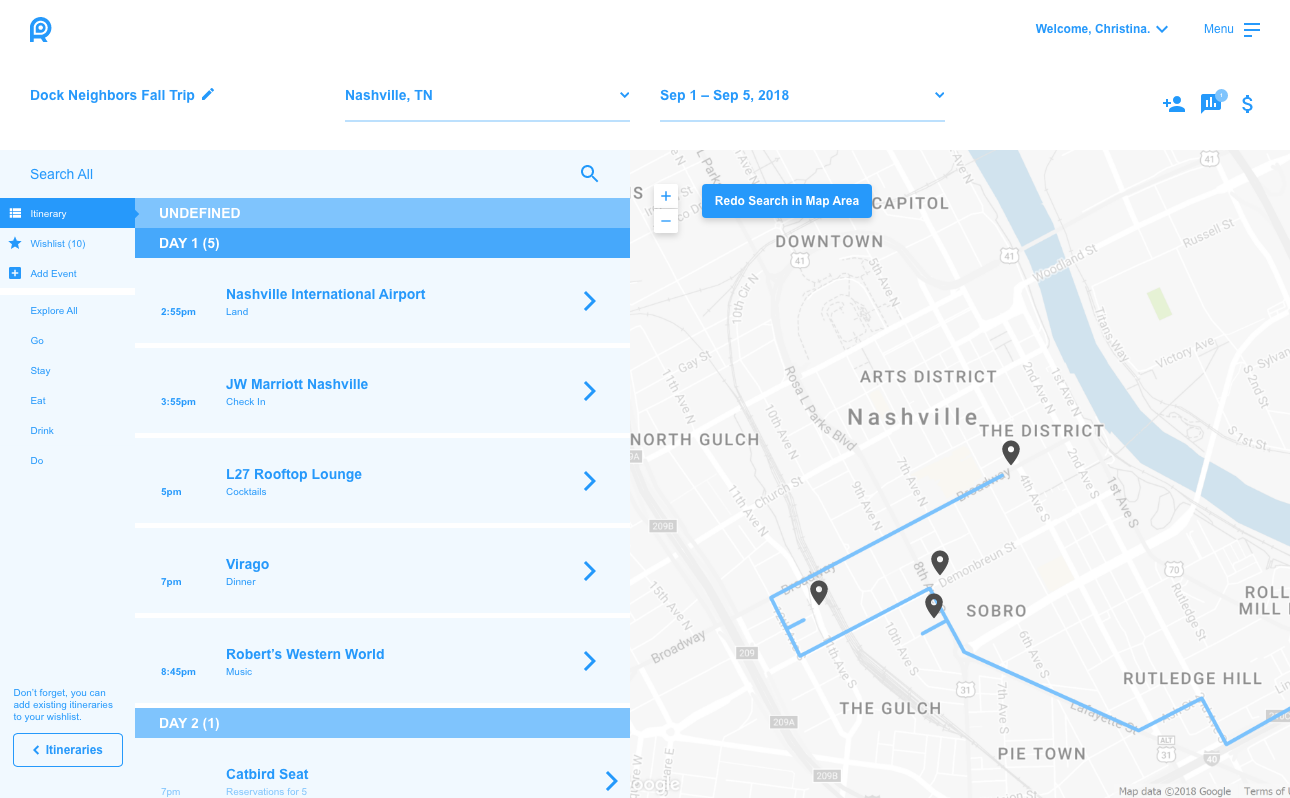
Task: Select the Do category
Action: [x=37, y=461]
